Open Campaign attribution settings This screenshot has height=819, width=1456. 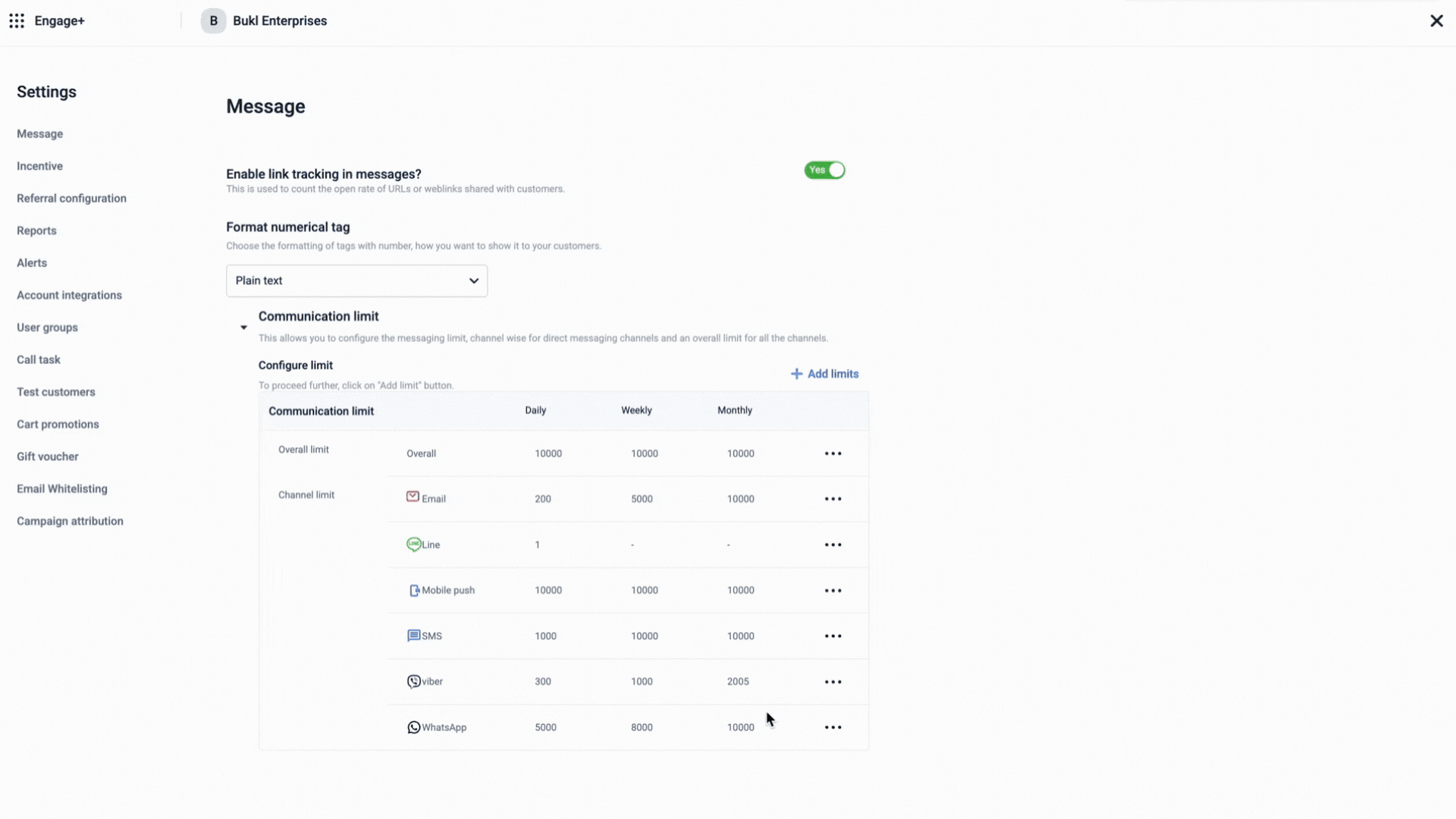pyautogui.click(x=70, y=521)
